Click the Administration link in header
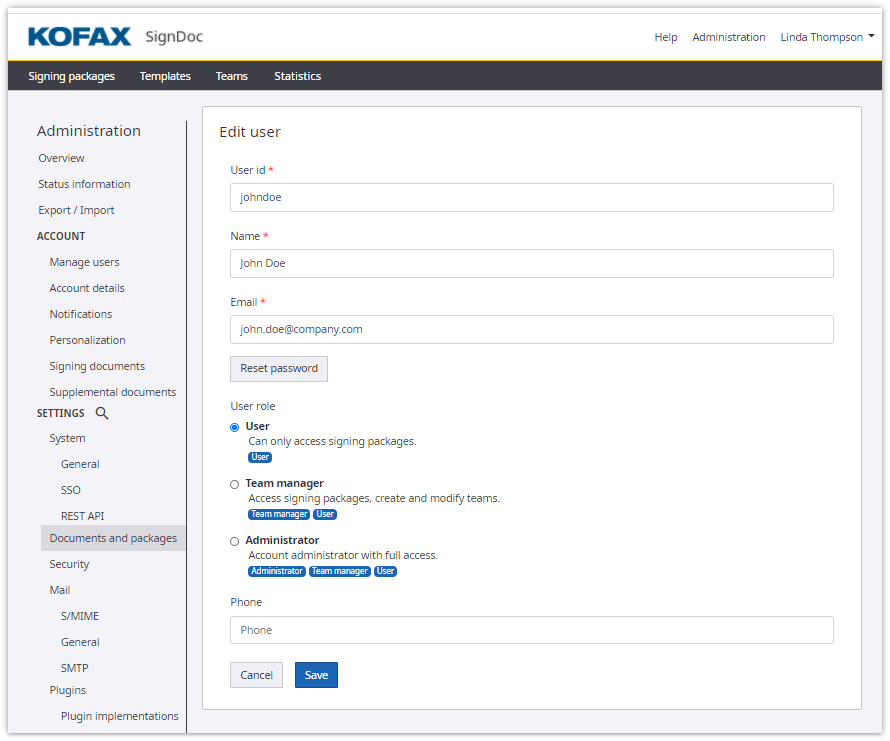Viewport: 890px width, 741px height. 728,37
